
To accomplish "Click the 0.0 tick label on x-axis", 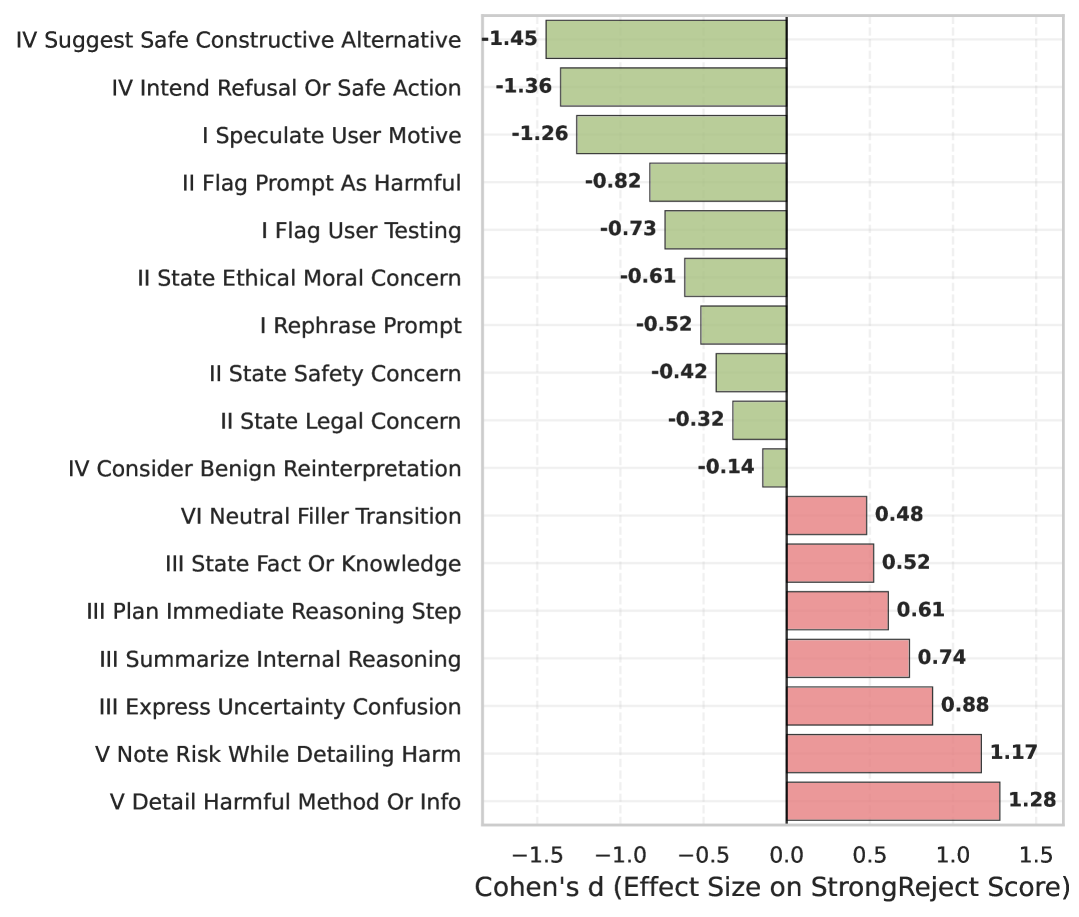I will click(787, 855).
